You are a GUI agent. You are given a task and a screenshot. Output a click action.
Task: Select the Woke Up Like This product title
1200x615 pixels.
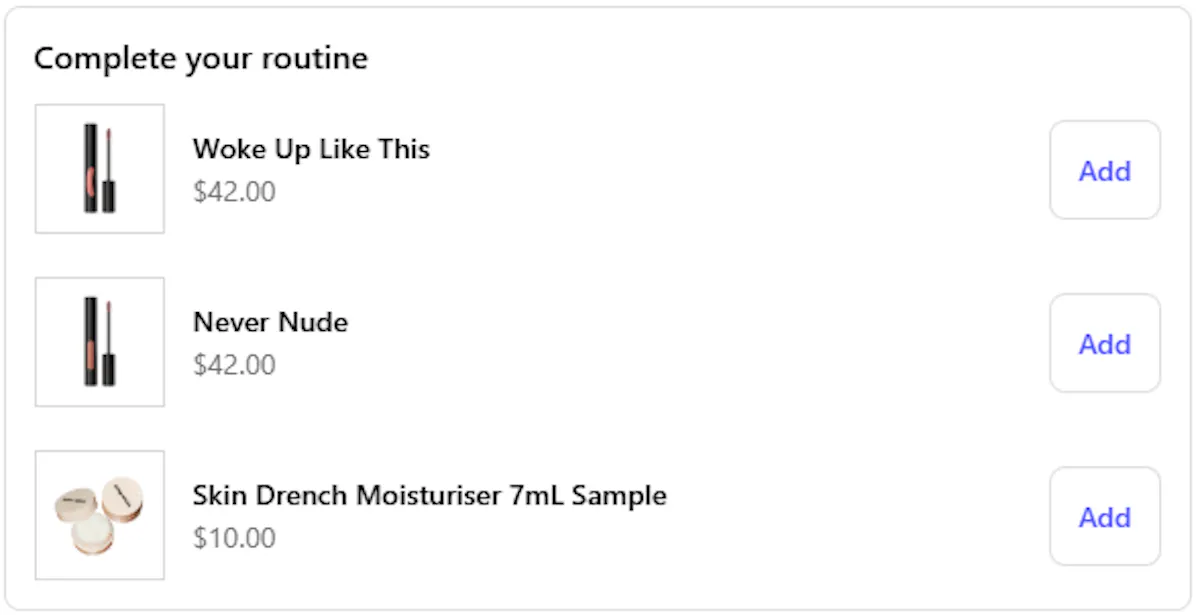pos(311,149)
